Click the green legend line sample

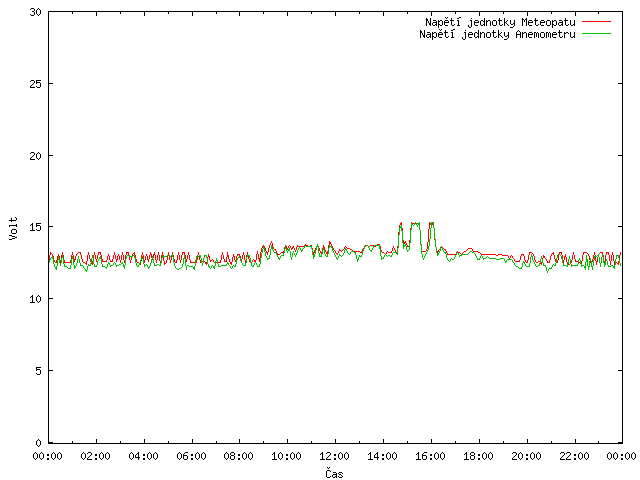596,33
